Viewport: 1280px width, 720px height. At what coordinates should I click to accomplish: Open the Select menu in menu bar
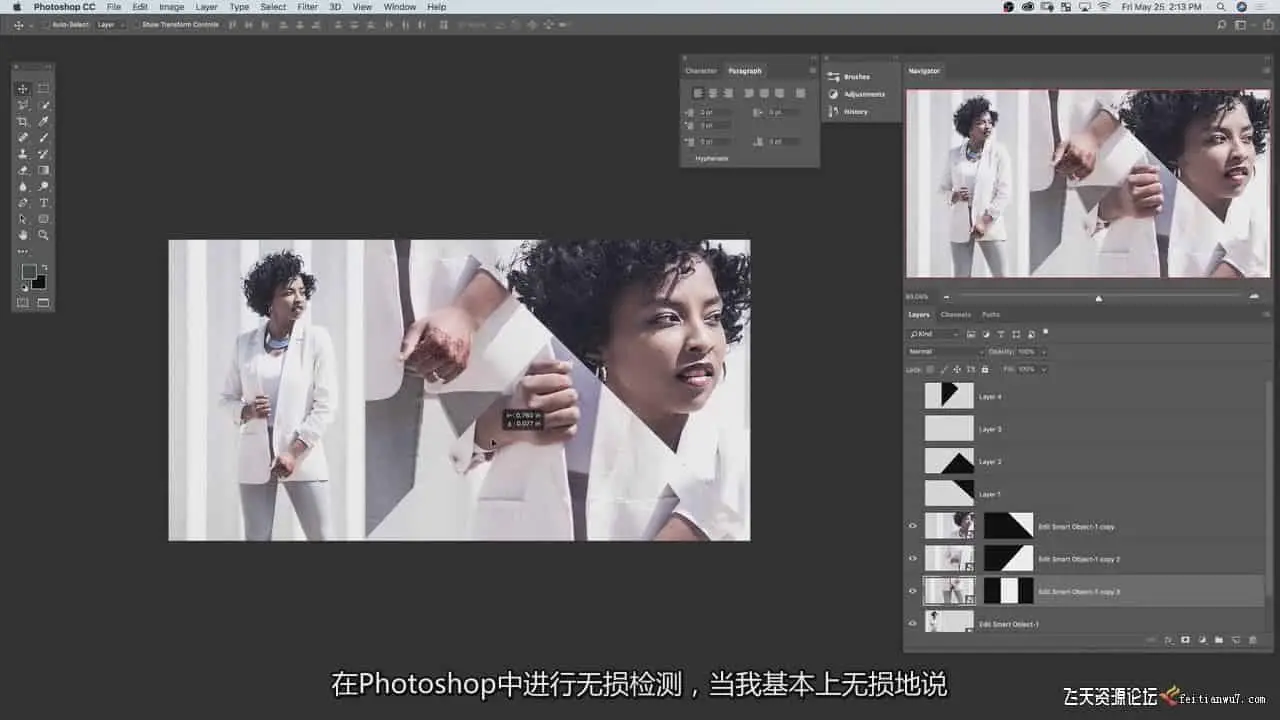tap(273, 7)
